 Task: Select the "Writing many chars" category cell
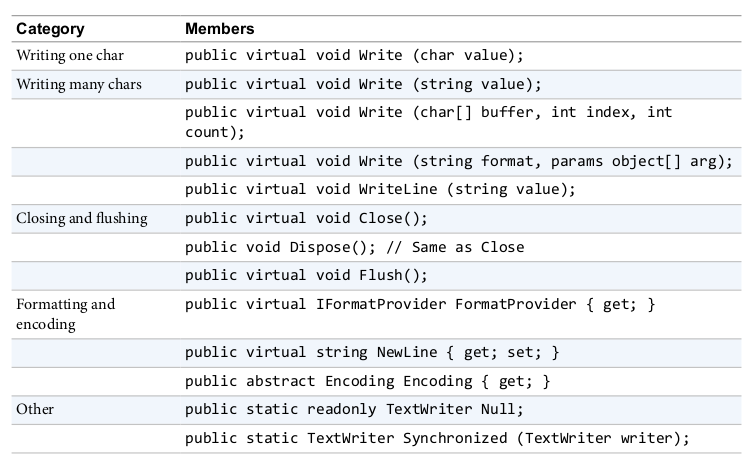click(x=79, y=84)
